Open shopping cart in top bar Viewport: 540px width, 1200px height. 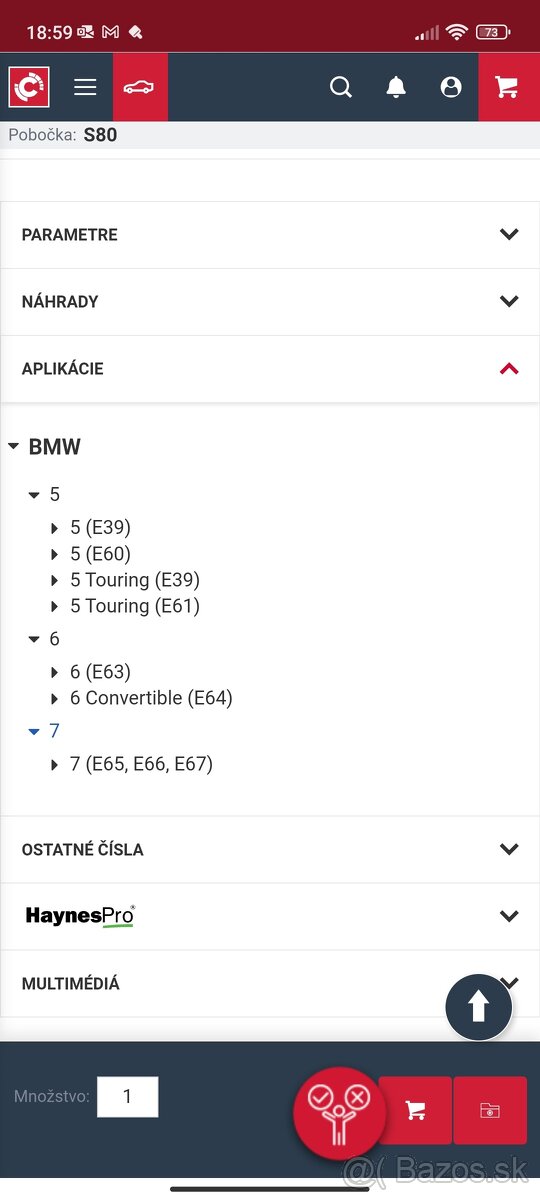click(507, 87)
